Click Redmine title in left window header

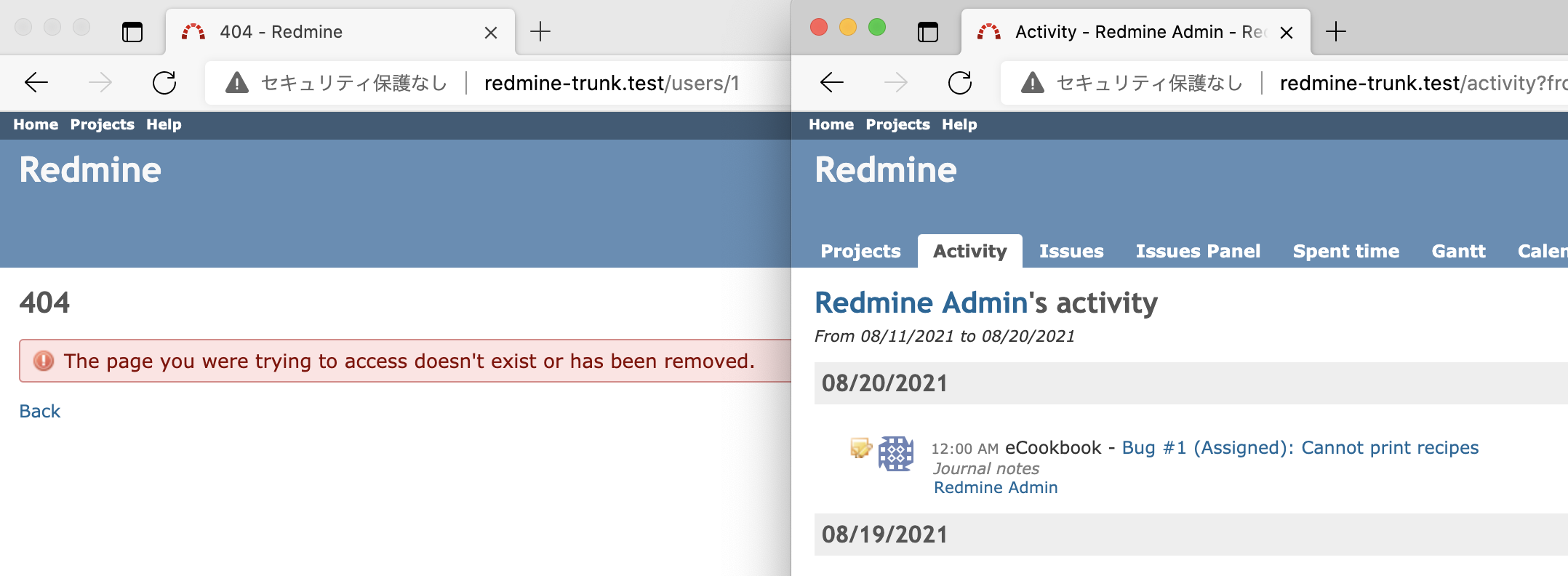[90, 170]
